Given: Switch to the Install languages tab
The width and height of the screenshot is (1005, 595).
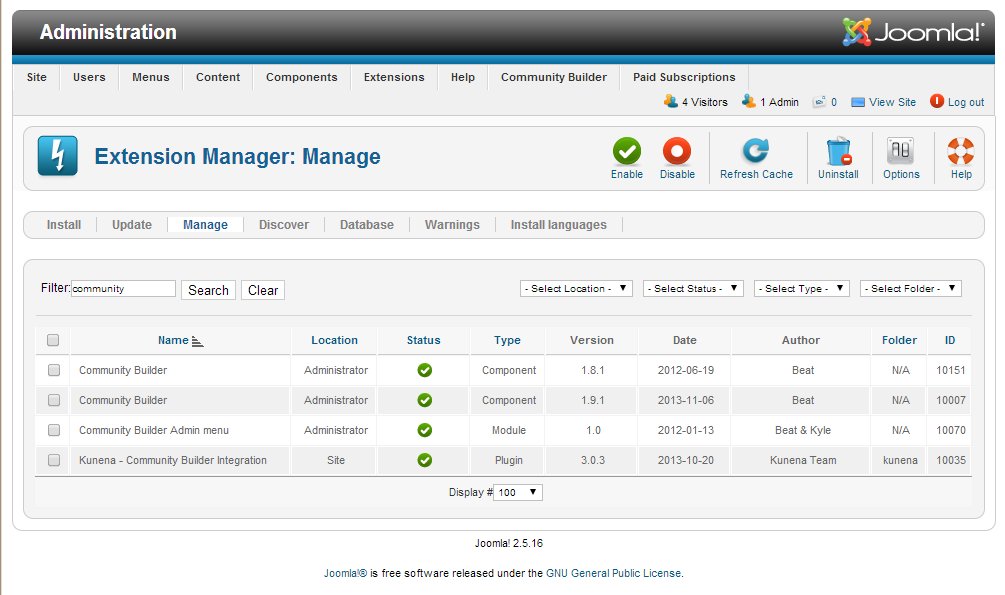Looking at the screenshot, I should click(558, 224).
